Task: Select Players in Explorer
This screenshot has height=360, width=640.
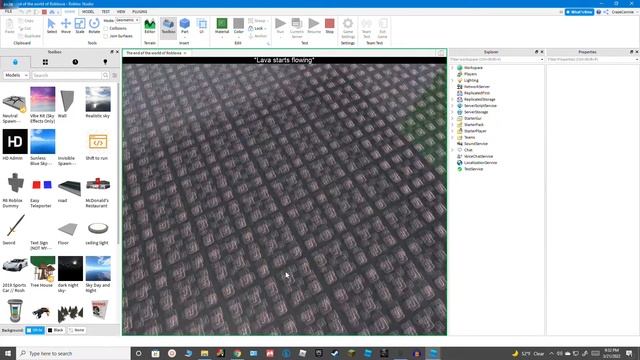Action: [x=470, y=74]
